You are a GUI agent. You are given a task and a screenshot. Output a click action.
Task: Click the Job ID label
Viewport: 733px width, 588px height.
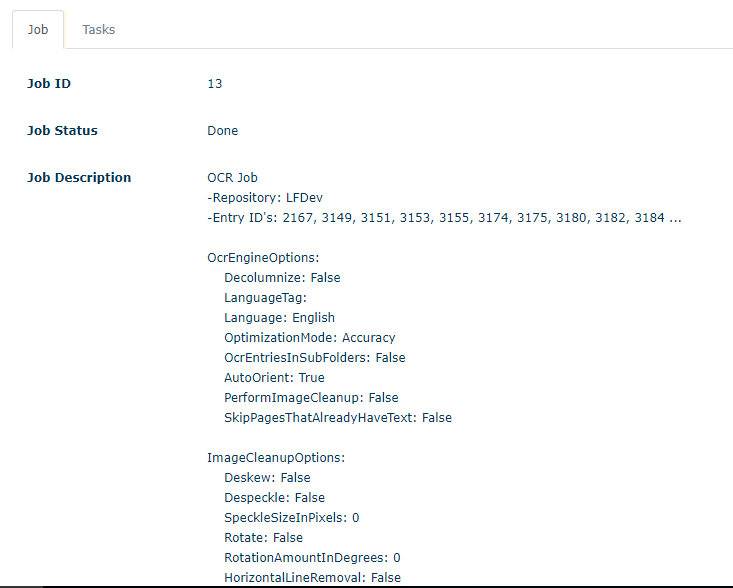pyautogui.click(x=49, y=84)
